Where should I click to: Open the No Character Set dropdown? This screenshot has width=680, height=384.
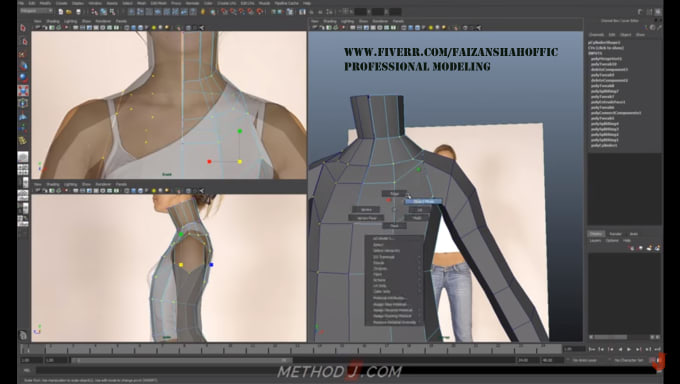pyautogui.click(x=629, y=360)
